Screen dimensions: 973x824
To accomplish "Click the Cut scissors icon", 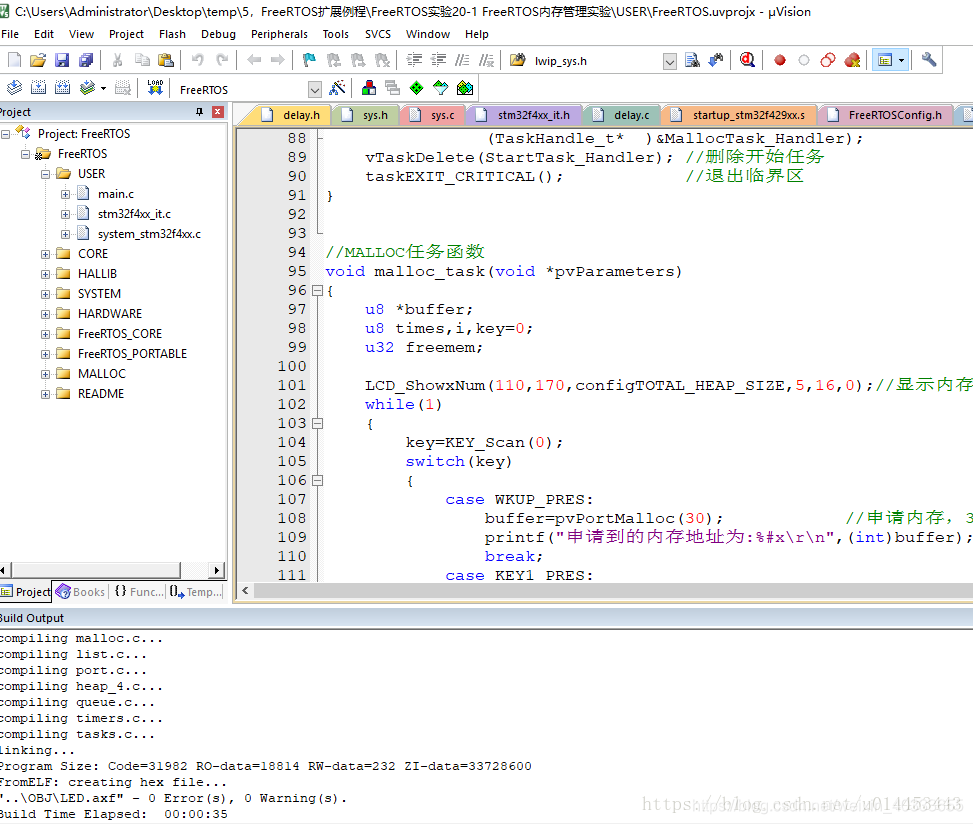I will pos(117,60).
